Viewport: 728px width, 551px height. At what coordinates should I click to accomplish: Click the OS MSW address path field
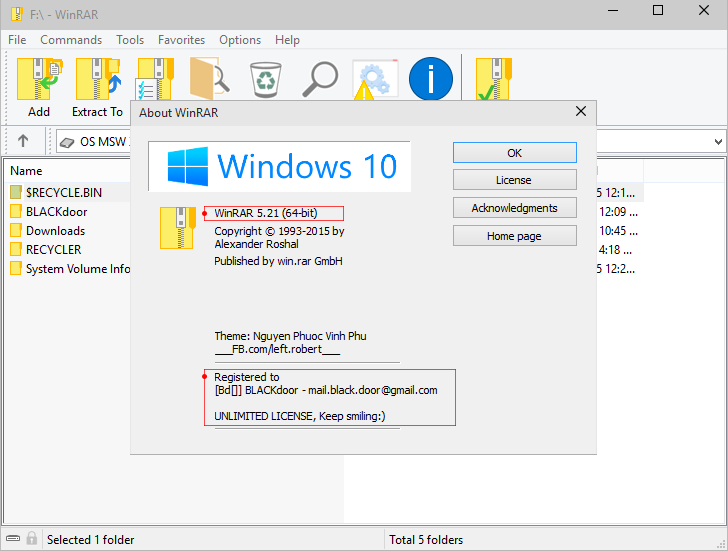coord(93,142)
